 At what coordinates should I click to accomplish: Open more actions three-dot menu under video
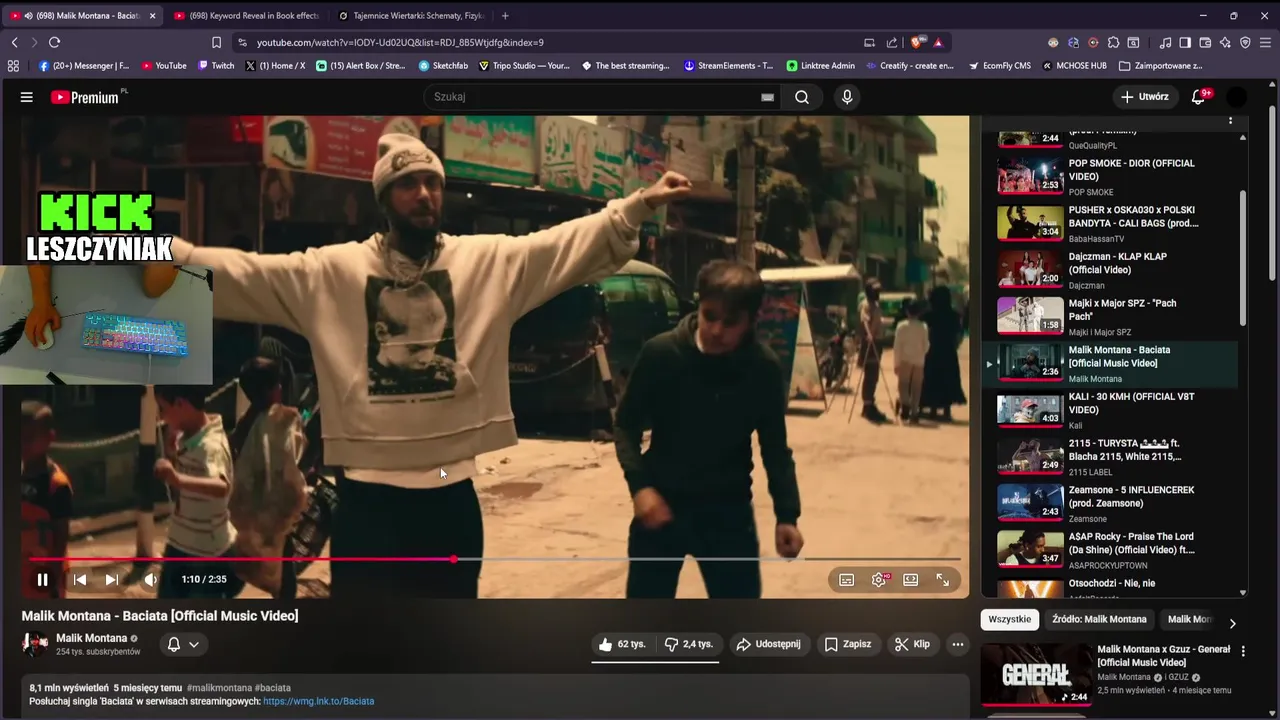tap(958, 644)
